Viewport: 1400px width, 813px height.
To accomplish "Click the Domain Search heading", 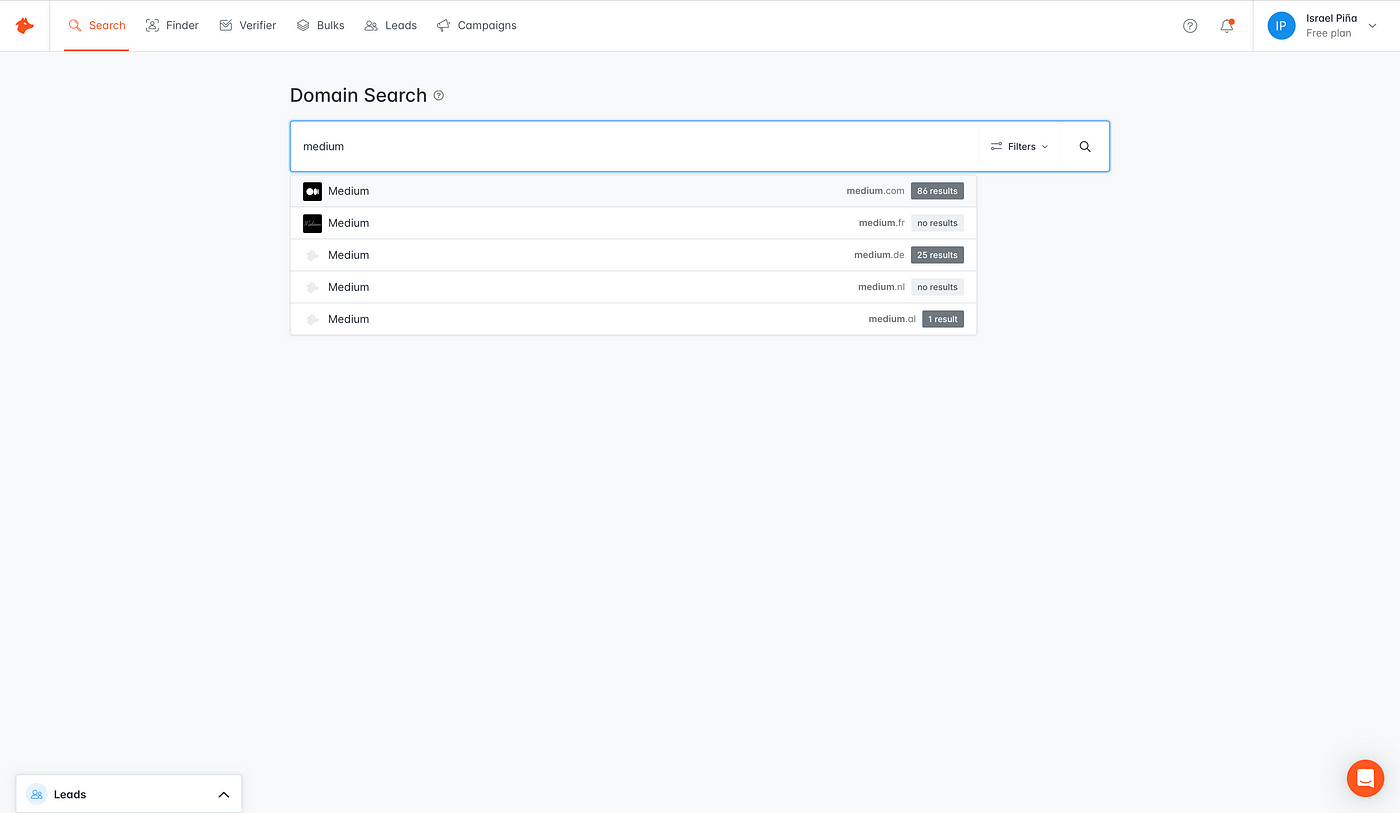I will coord(358,96).
